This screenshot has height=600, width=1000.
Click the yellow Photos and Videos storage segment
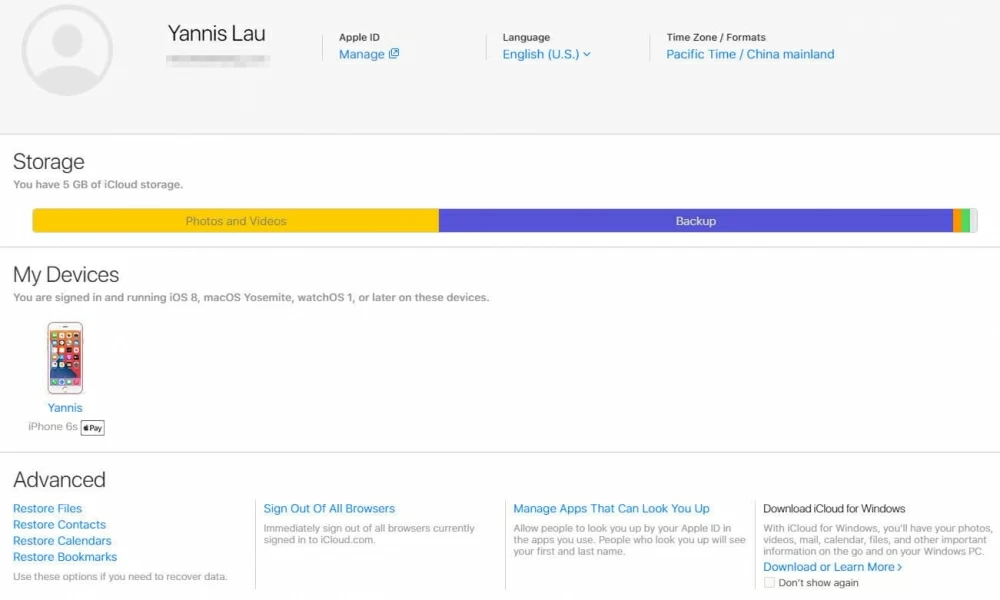click(x=236, y=221)
